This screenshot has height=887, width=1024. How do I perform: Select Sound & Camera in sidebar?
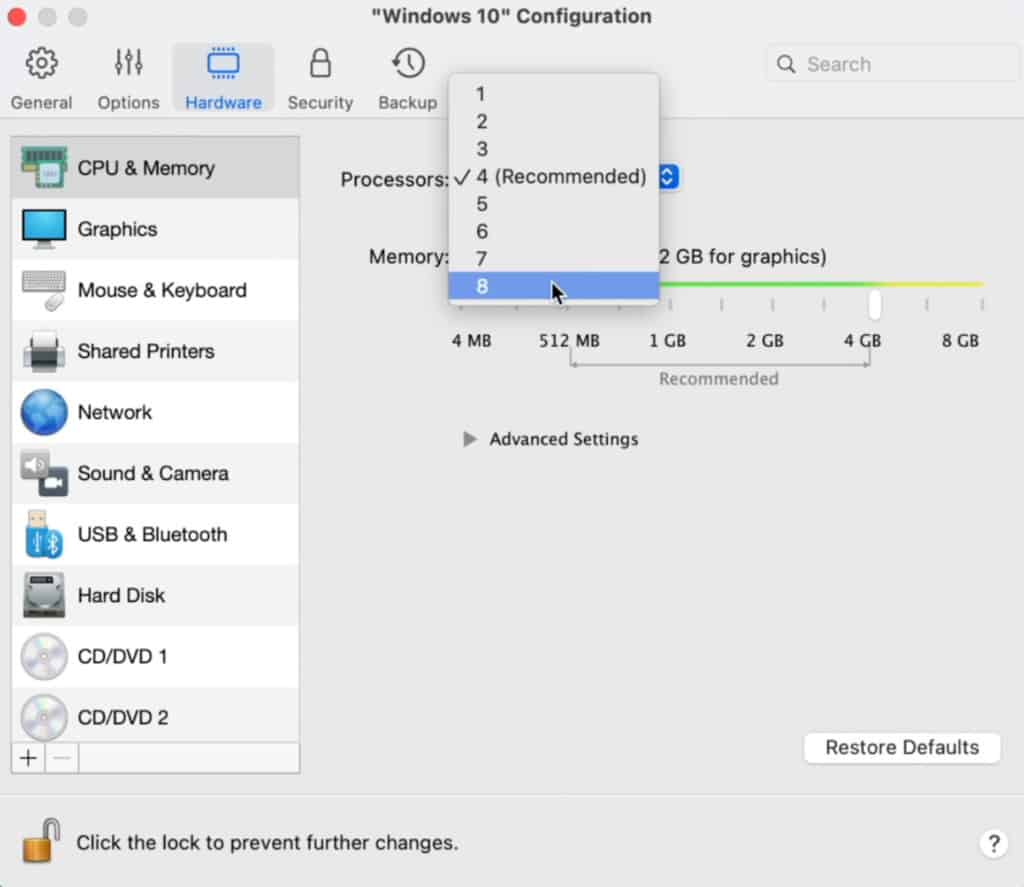point(155,474)
